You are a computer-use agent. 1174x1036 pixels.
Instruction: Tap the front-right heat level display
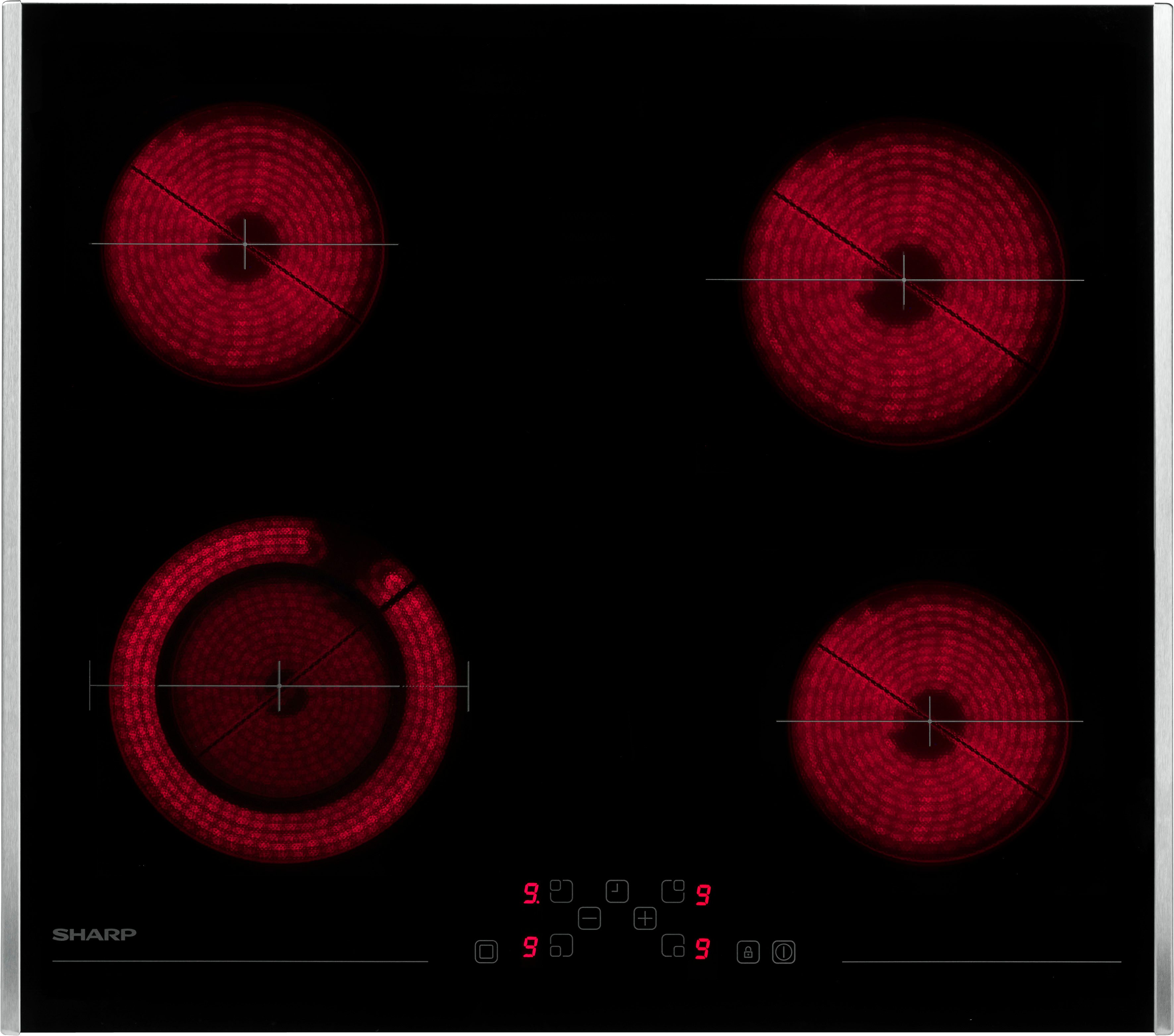[702, 949]
